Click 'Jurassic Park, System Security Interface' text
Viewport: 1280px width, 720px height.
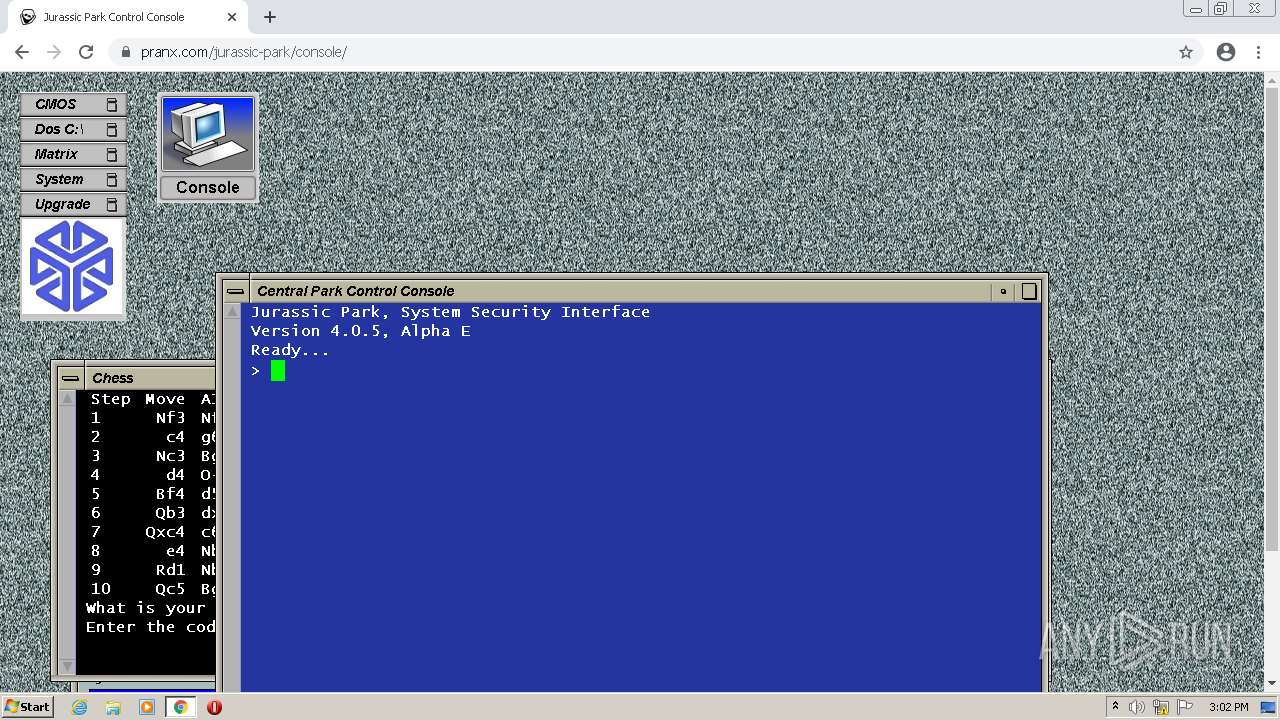450,312
